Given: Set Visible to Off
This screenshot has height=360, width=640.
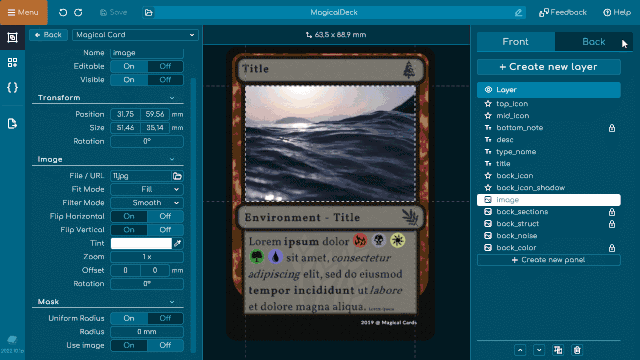Looking at the screenshot, I should coord(165,80).
